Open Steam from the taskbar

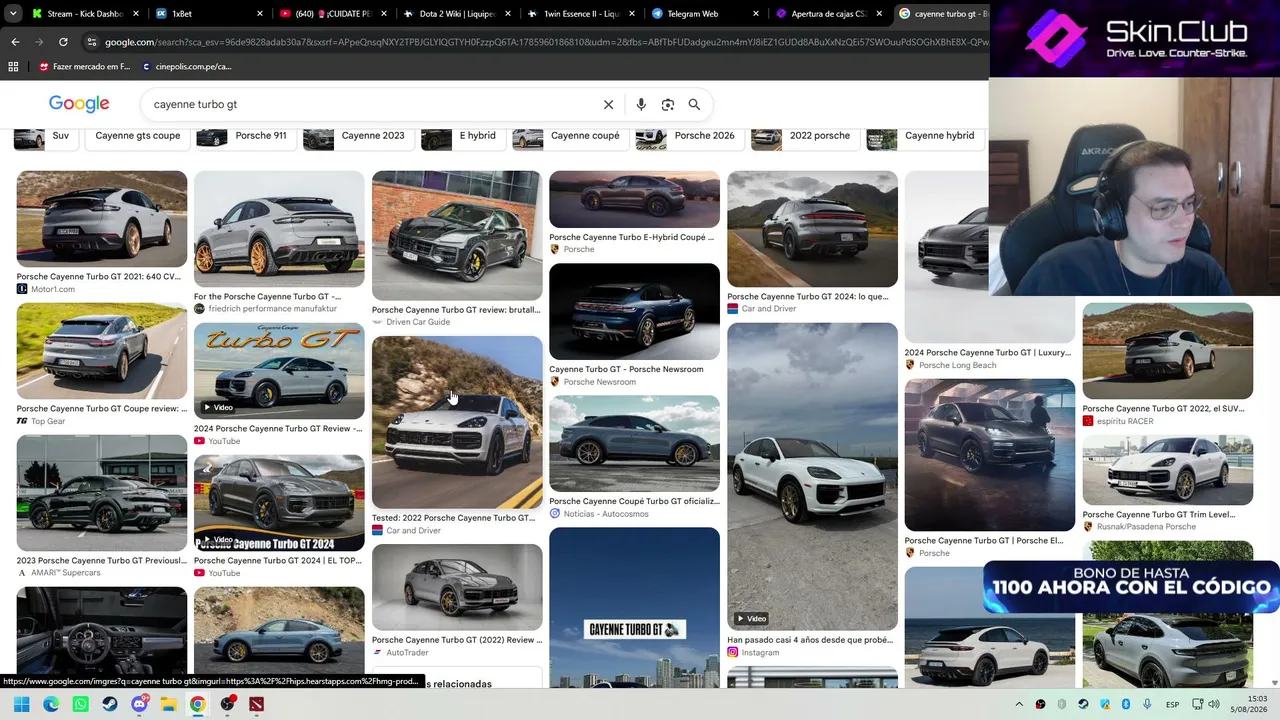(110, 704)
